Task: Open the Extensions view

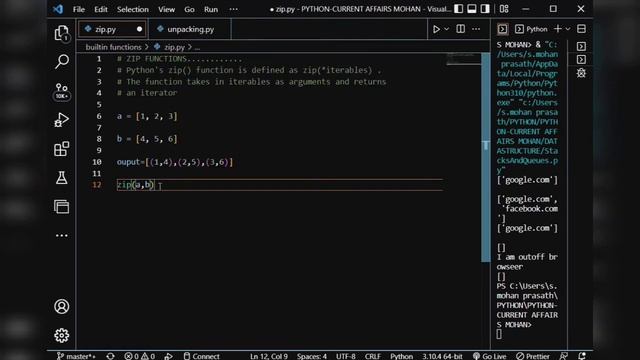Action: click(62, 149)
